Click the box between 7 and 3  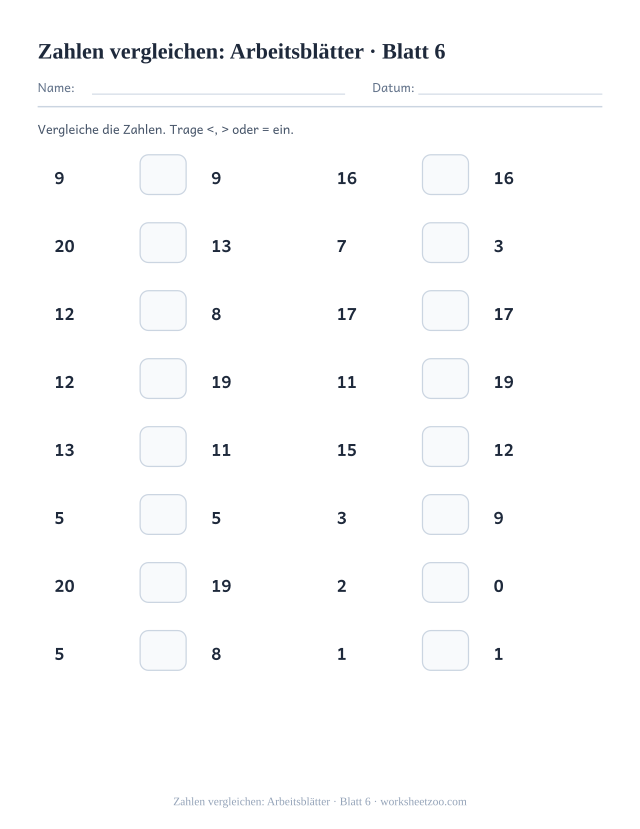[445, 243]
